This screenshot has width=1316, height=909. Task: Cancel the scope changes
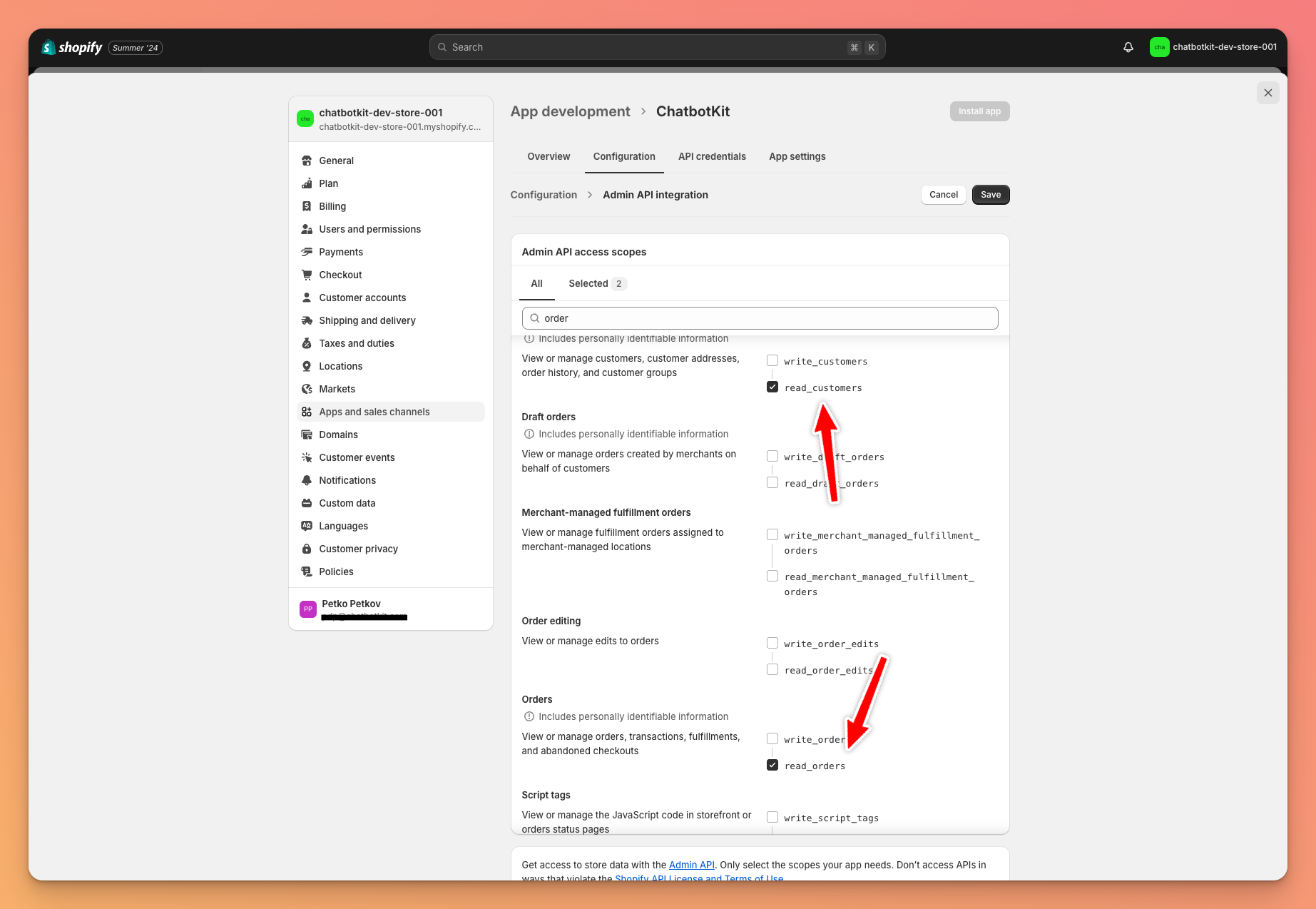(944, 195)
